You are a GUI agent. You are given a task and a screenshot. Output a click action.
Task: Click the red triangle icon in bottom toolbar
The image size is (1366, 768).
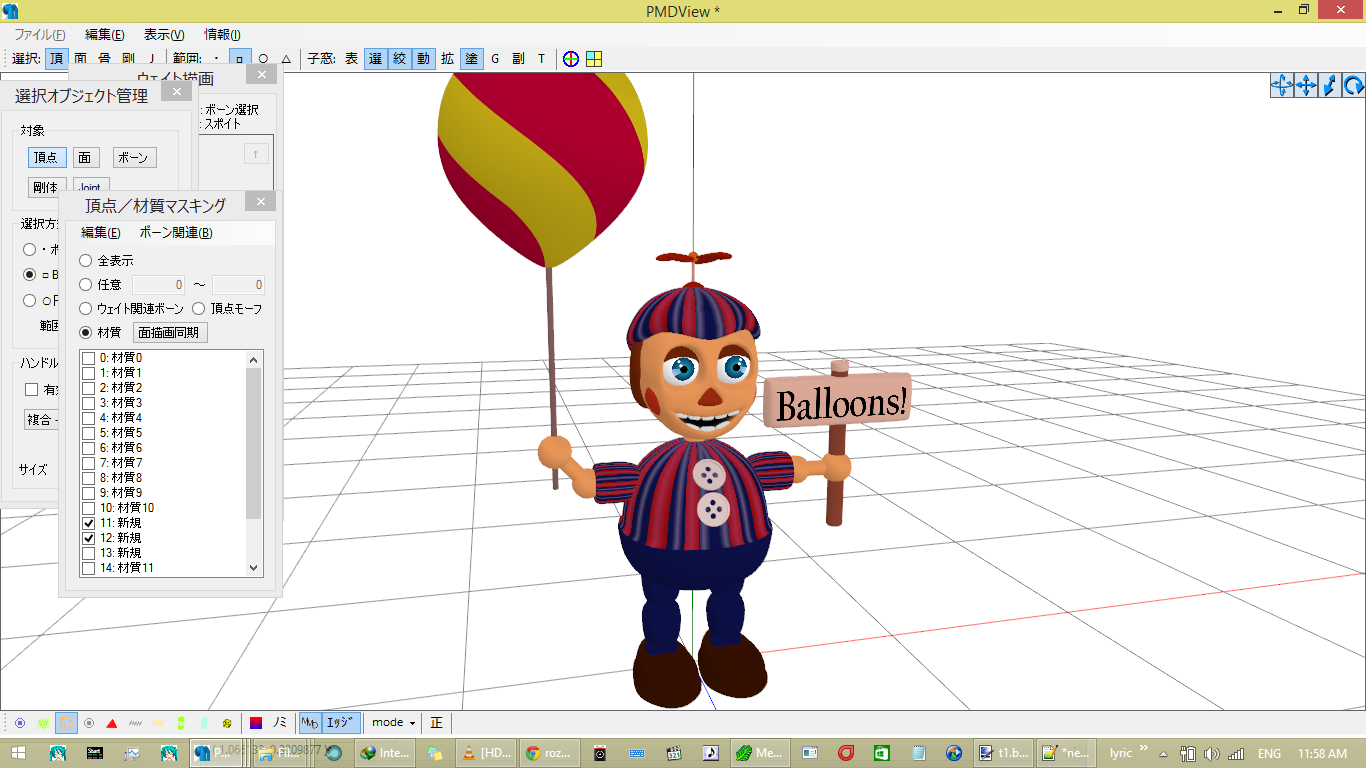pyautogui.click(x=112, y=722)
